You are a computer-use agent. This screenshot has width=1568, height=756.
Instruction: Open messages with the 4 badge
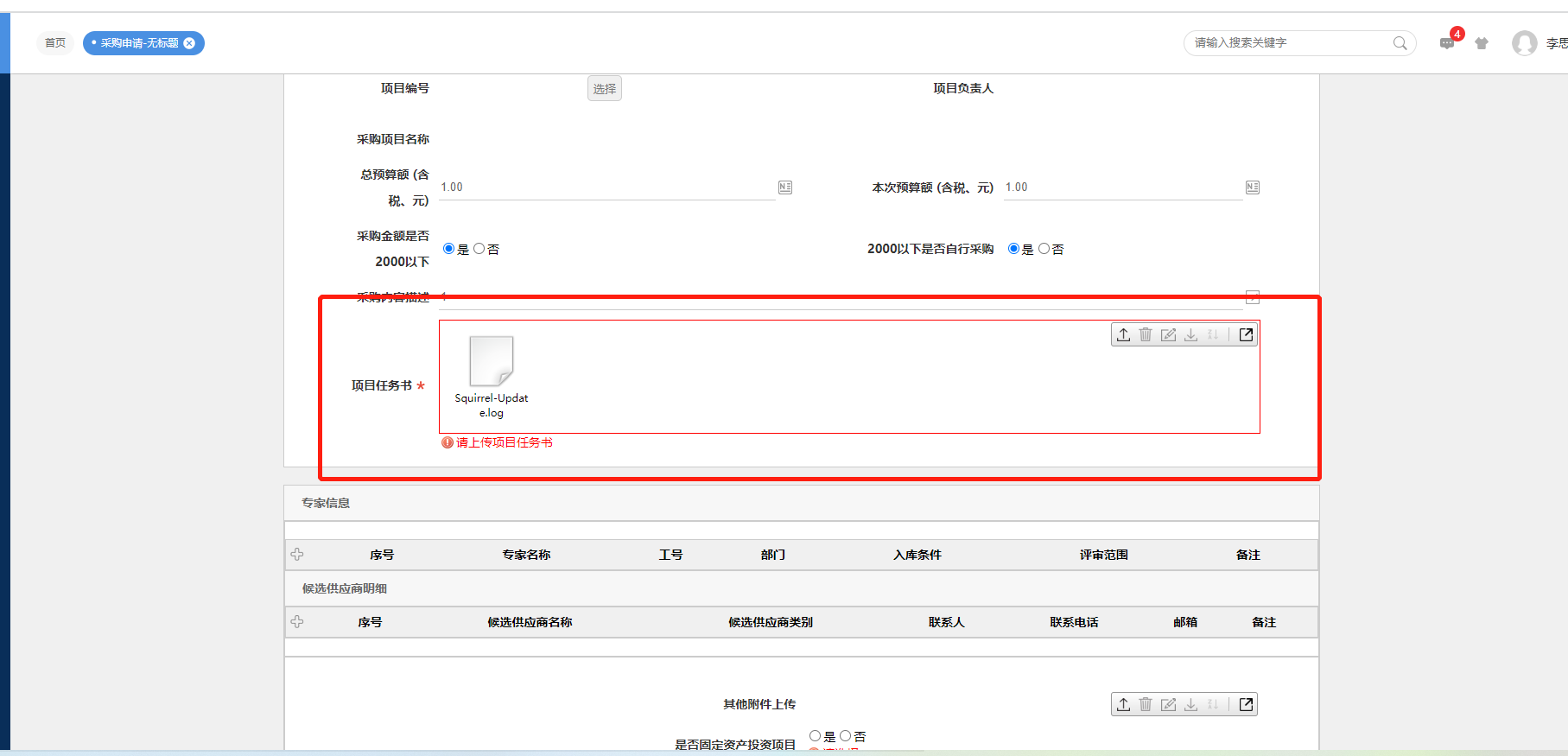(x=1448, y=42)
